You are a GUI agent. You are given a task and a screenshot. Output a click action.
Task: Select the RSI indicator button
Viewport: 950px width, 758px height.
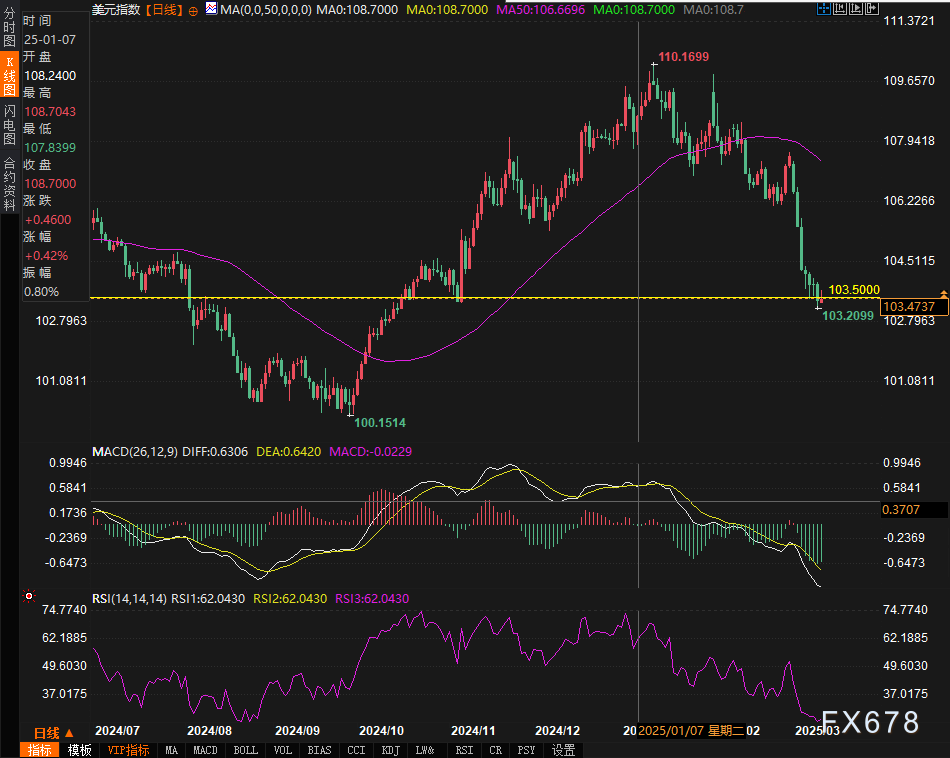point(464,750)
